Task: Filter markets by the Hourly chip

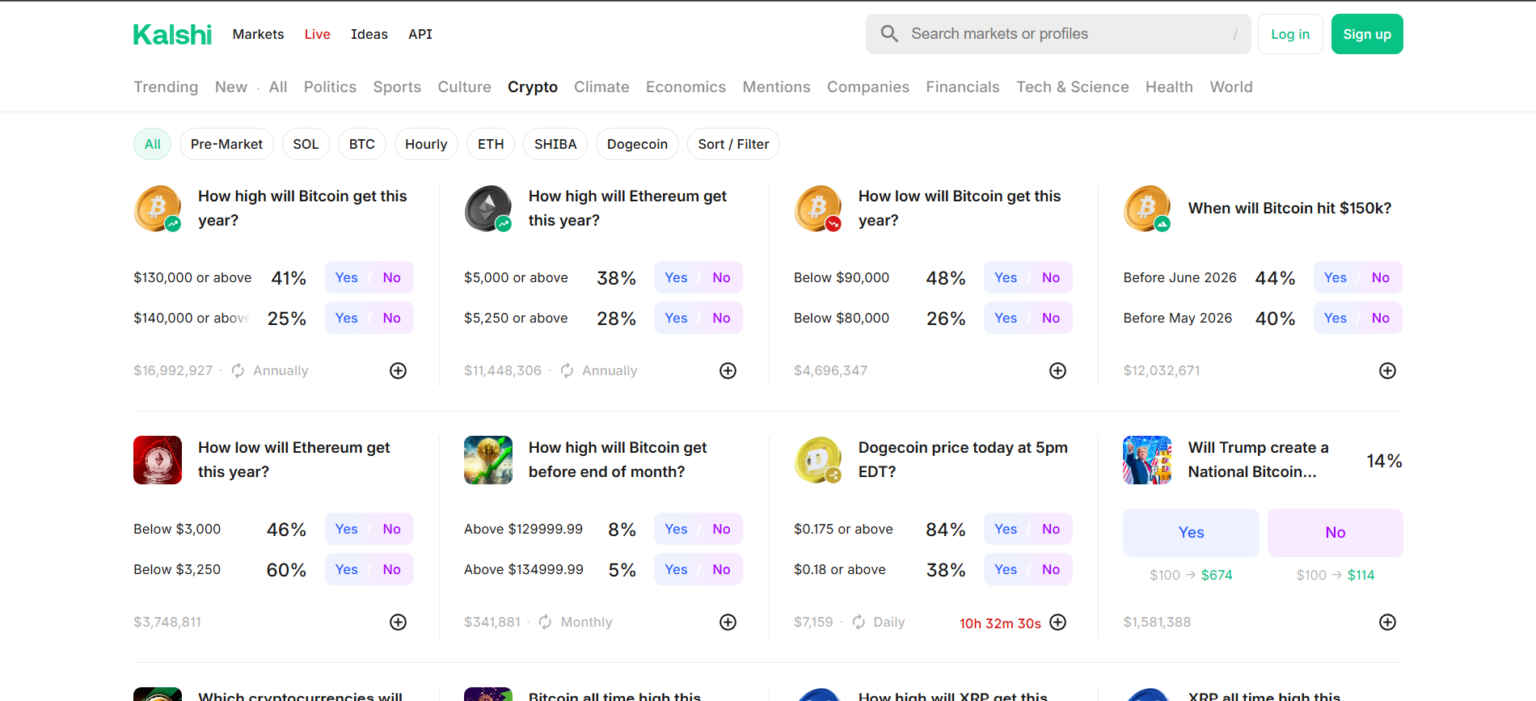Action: tap(426, 144)
